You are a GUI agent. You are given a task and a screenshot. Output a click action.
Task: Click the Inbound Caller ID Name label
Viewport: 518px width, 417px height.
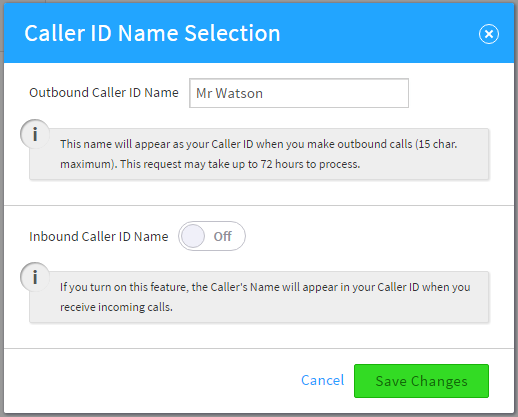point(99,236)
